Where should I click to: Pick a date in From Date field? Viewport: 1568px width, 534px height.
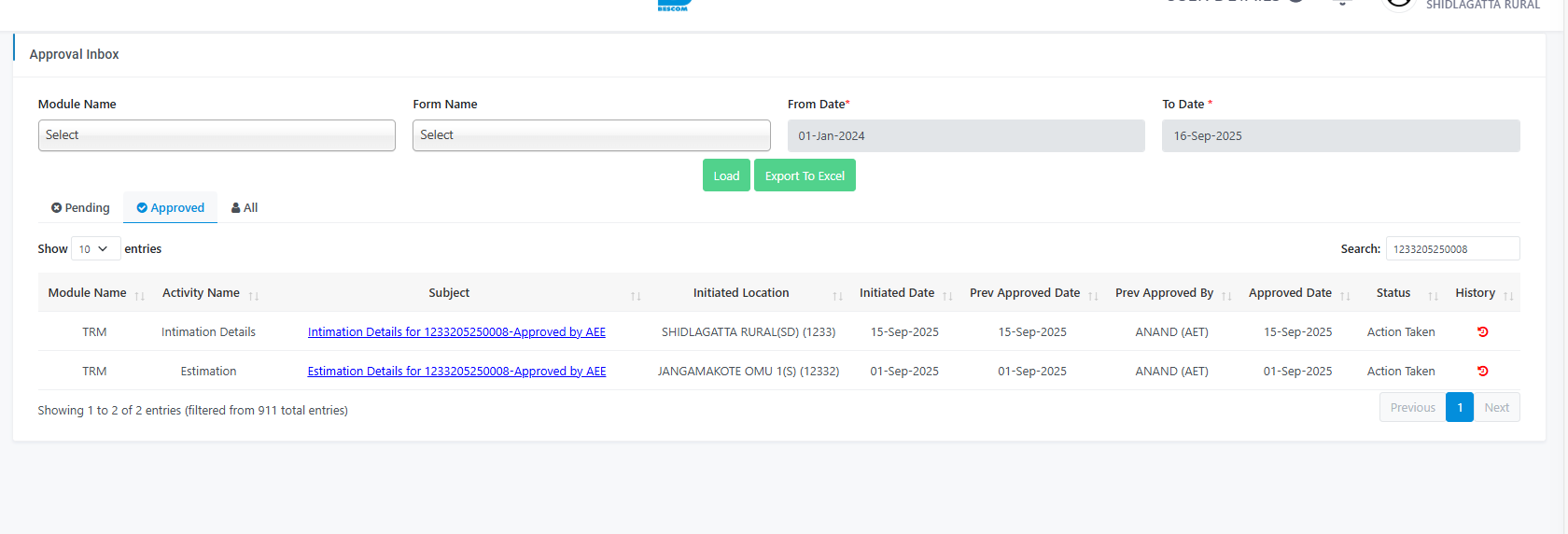[x=966, y=136]
